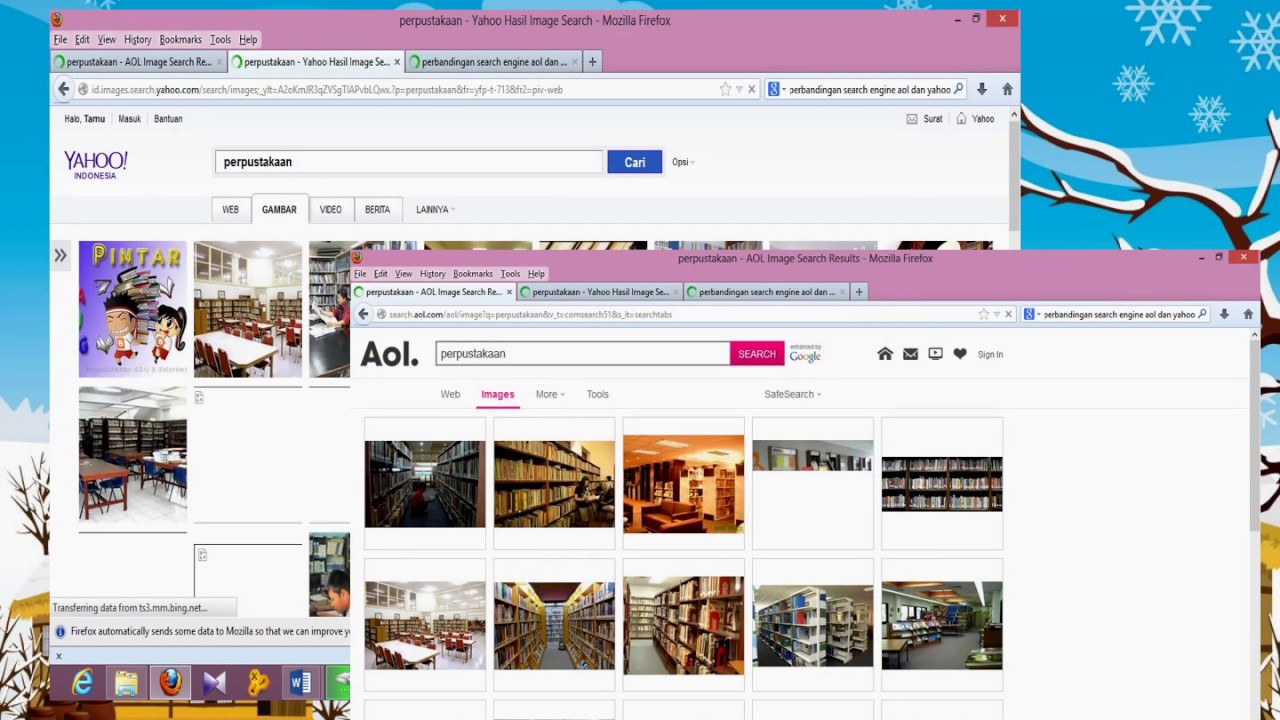Click Bantuan link on Yahoo
Screen dimensions: 1280x720
click(168, 119)
